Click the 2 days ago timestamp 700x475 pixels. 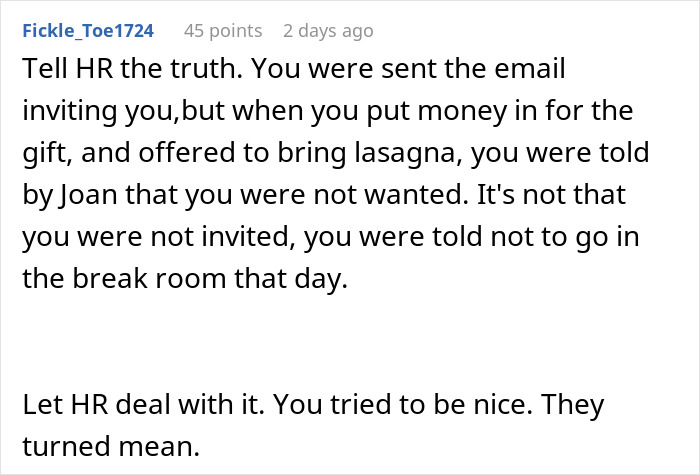pos(328,31)
